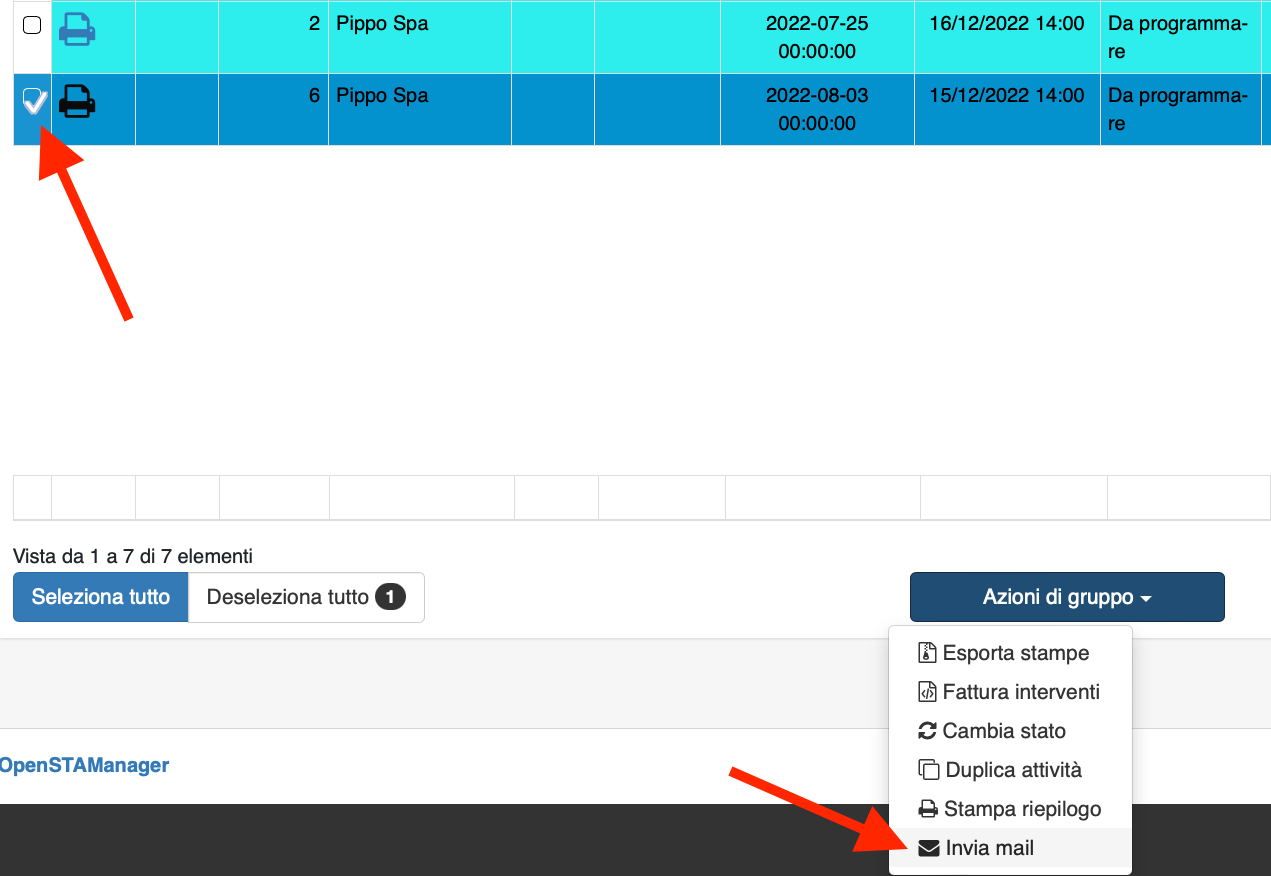Image resolution: width=1271 pixels, height=876 pixels.
Task: Click the dropdown arrow on Azioni di gruppo
Action: (1145, 596)
